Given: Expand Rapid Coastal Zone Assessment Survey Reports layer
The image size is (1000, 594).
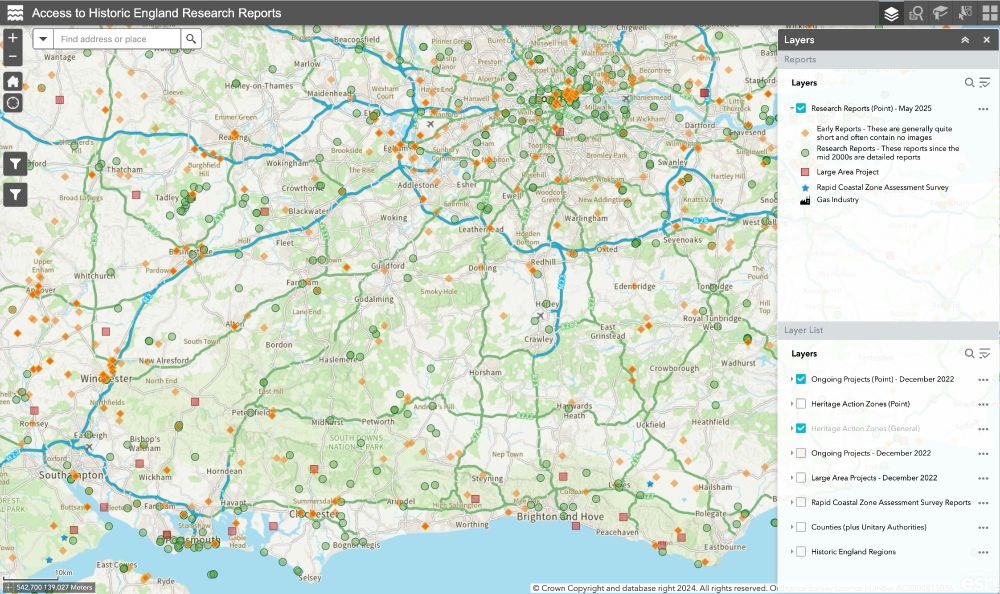Looking at the screenshot, I should tap(791, 502).
